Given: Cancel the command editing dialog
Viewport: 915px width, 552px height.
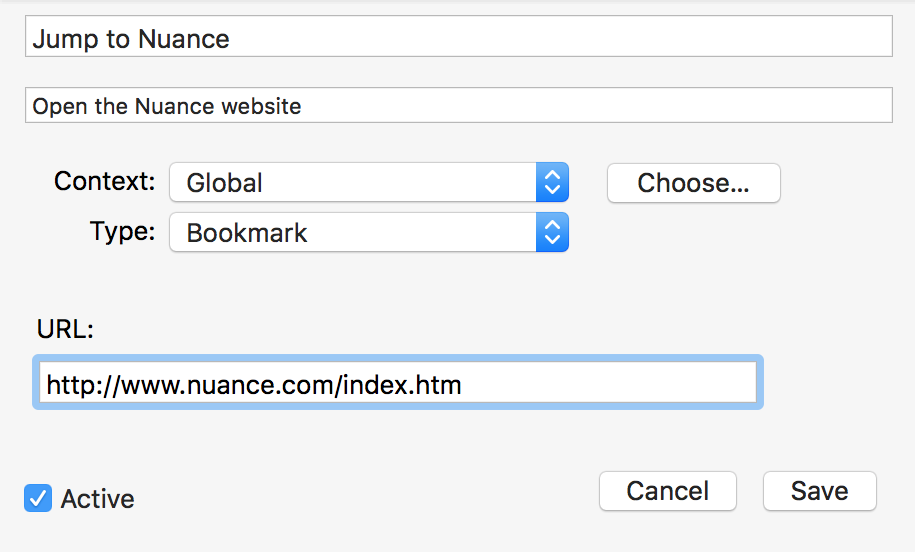Looking at the screenshot, I should click(668, 491).
